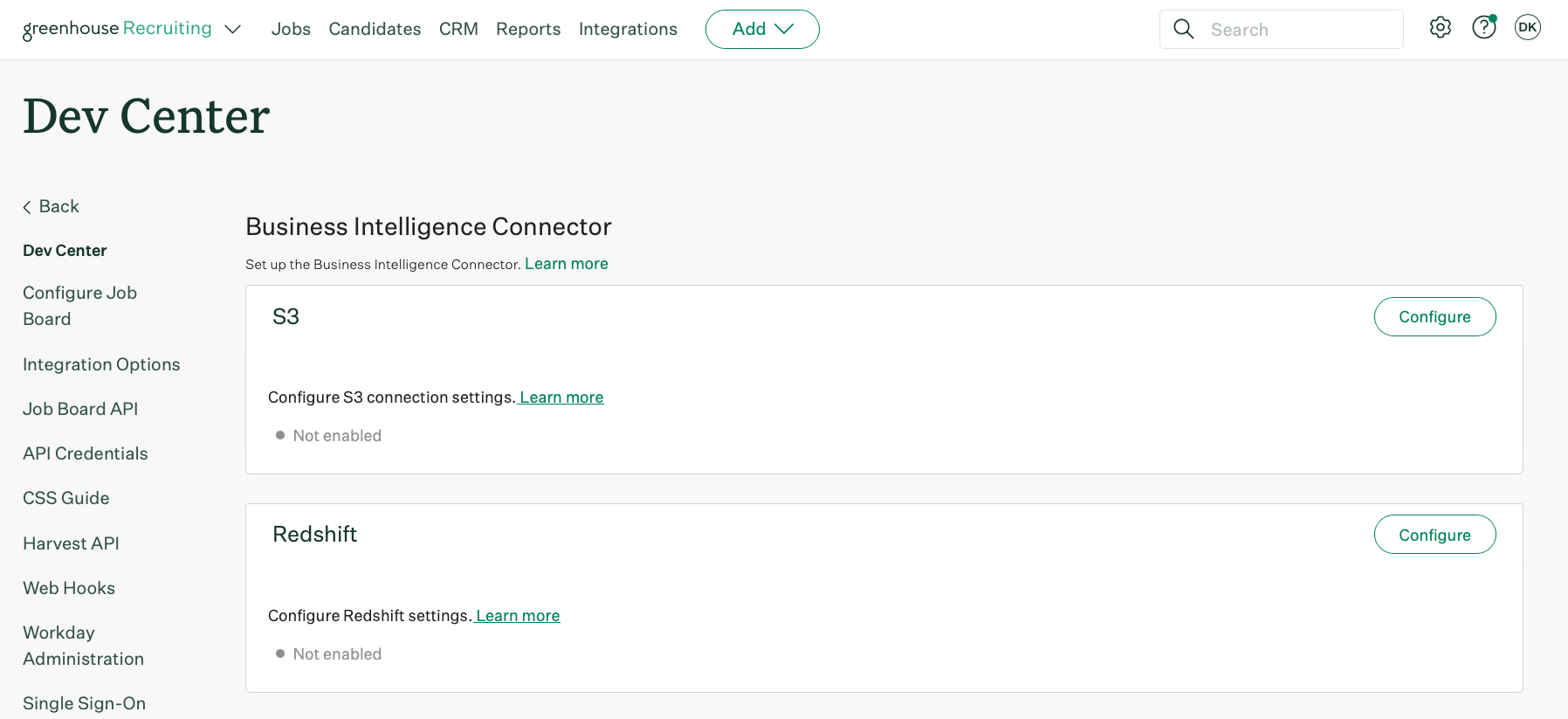Click the Business Intelligence Connector heading
The width and height of the screenshot is (1568, 719).
(429, 226)
